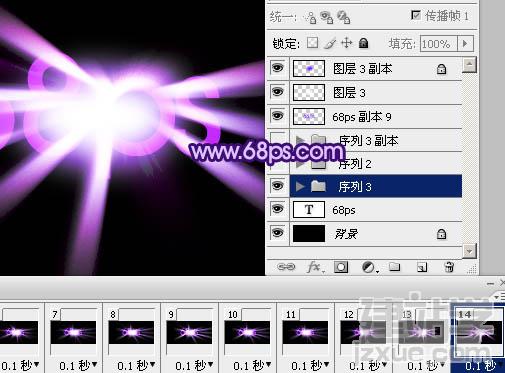Image resolution: width=505 pixels, height=373 pixels.
Task: Hide the 68ps text layer
Action: [278, 209]
